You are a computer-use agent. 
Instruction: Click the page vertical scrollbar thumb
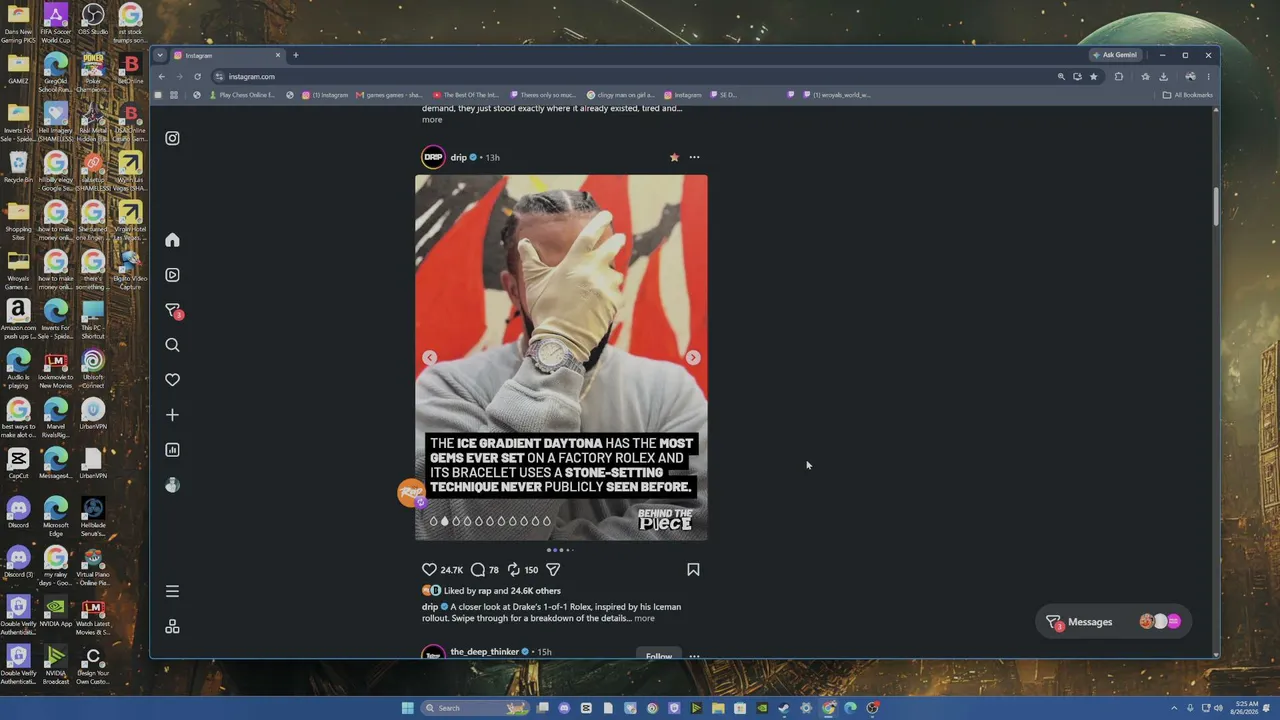pos(1216,206)
